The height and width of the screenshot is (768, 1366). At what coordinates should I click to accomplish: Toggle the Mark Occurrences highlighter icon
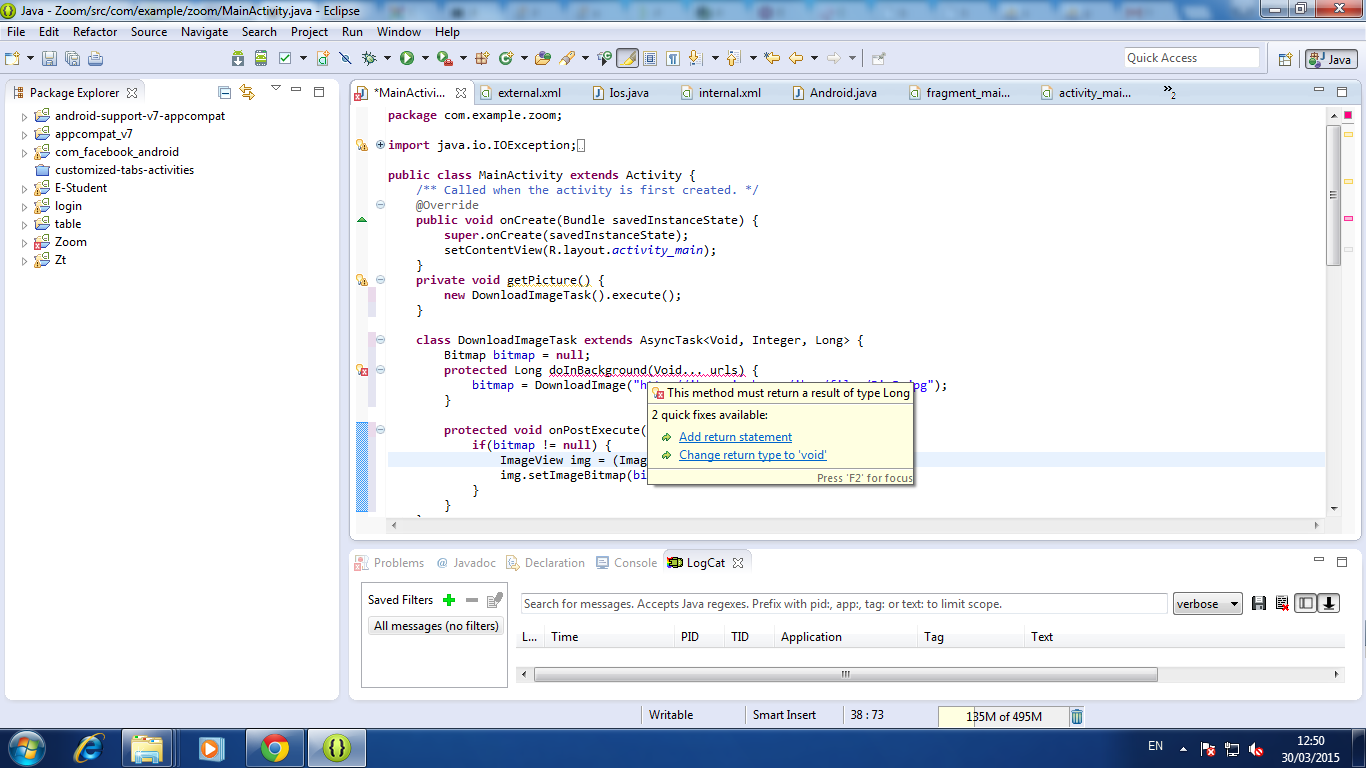tap(628, 59)
